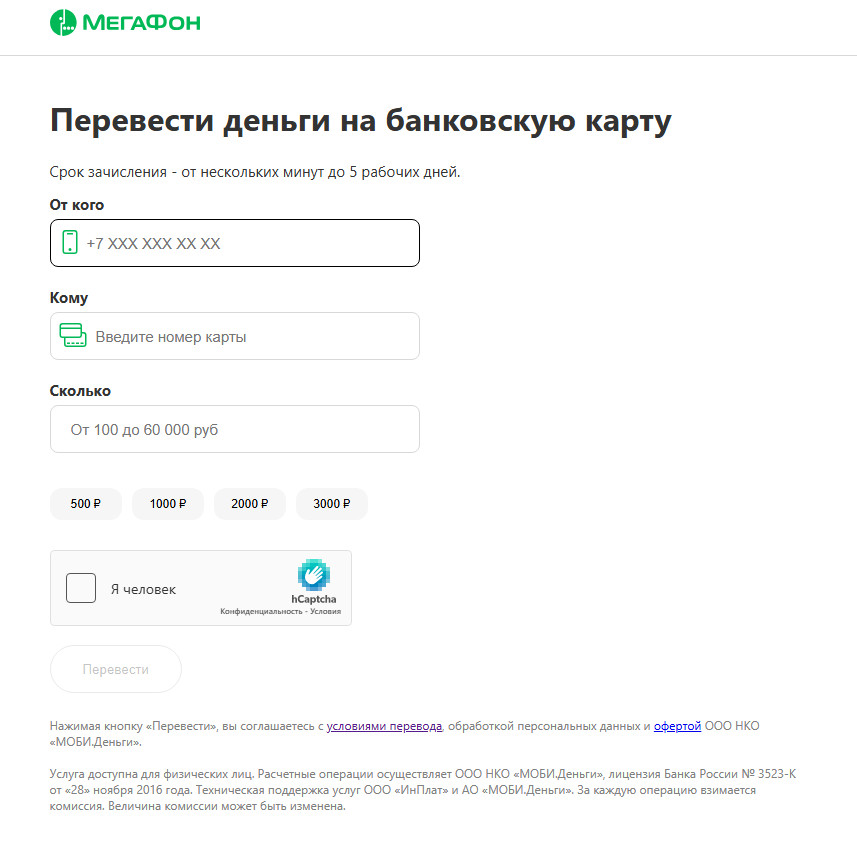The image size is (857, 844).
Task: Click the amount field "От 100 до 60 000 руб"
Action: (x=235, y=429)
